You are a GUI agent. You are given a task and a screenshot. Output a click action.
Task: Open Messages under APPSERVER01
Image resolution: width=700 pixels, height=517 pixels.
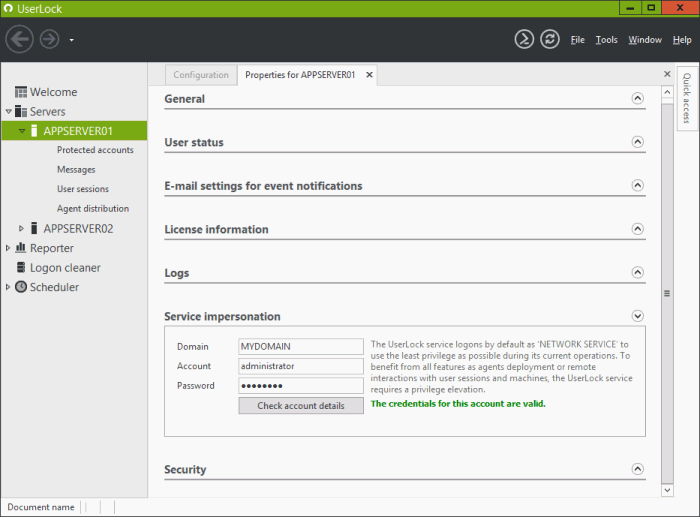[x=76, y=170]
